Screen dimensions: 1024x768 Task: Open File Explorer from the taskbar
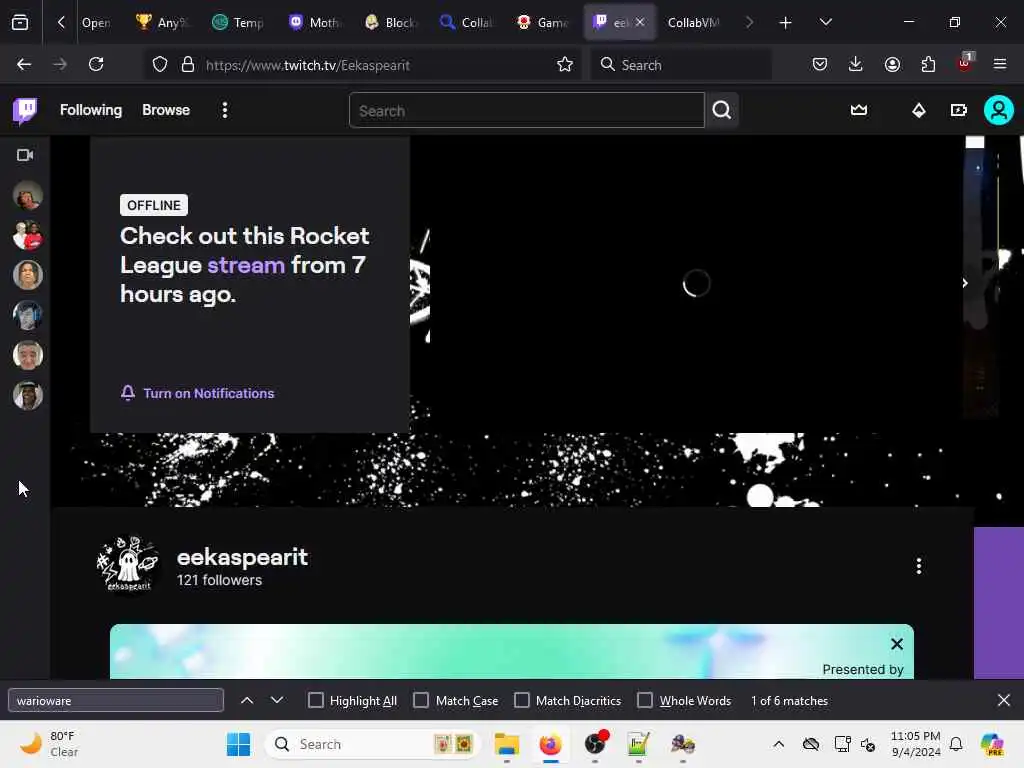pyautogui.click(x=507, y=744)
